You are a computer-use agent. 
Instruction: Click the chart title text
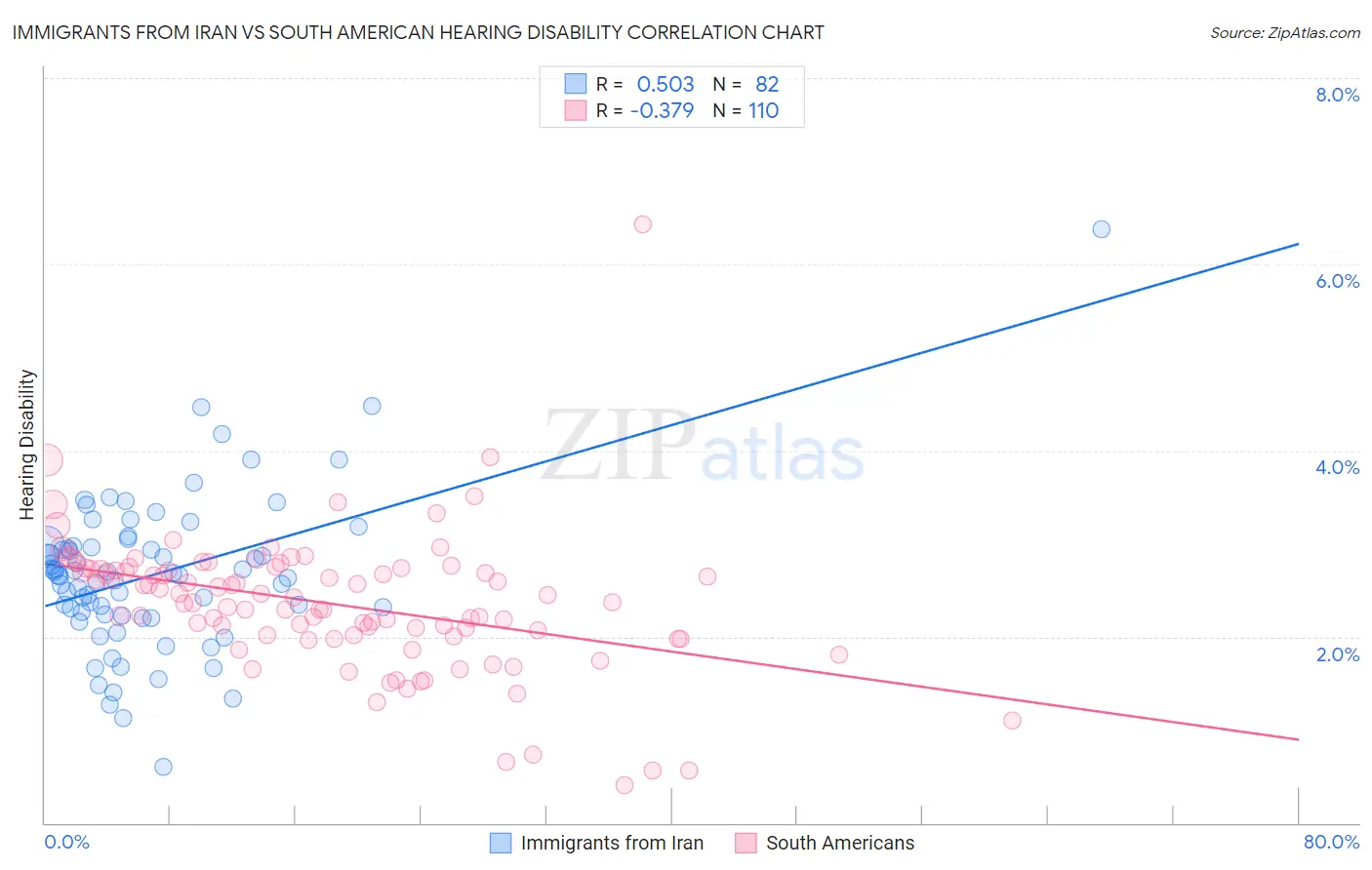point(418,32)
